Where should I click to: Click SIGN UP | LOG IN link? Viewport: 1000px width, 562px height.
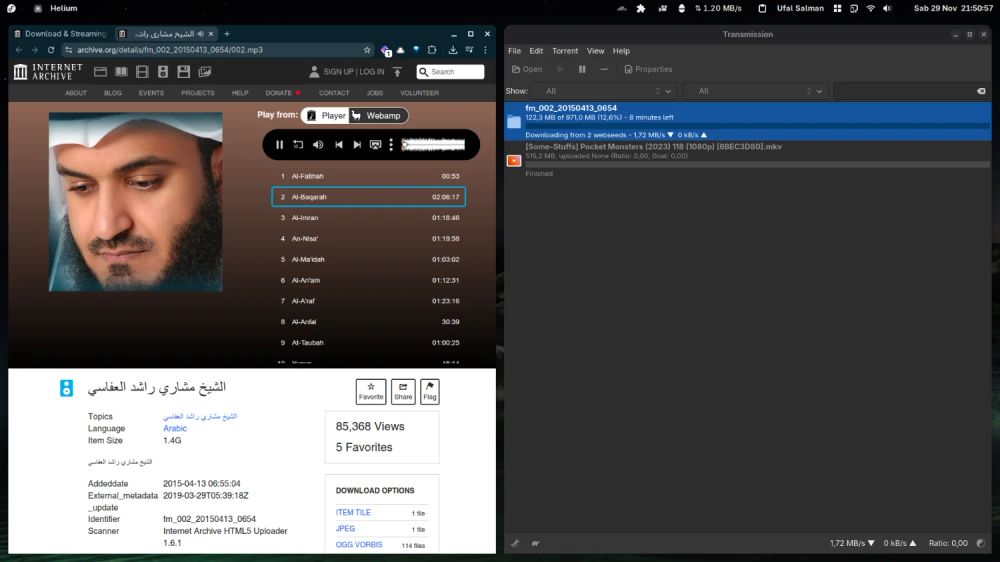[x=353, y=72]
